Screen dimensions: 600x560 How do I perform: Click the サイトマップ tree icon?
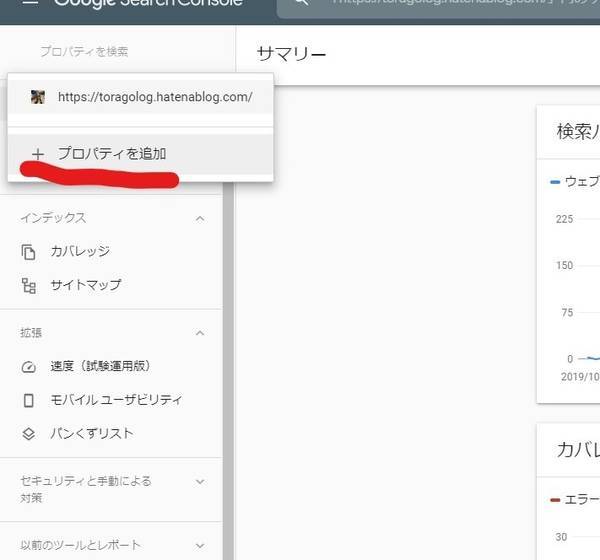[x=29, y=286]
